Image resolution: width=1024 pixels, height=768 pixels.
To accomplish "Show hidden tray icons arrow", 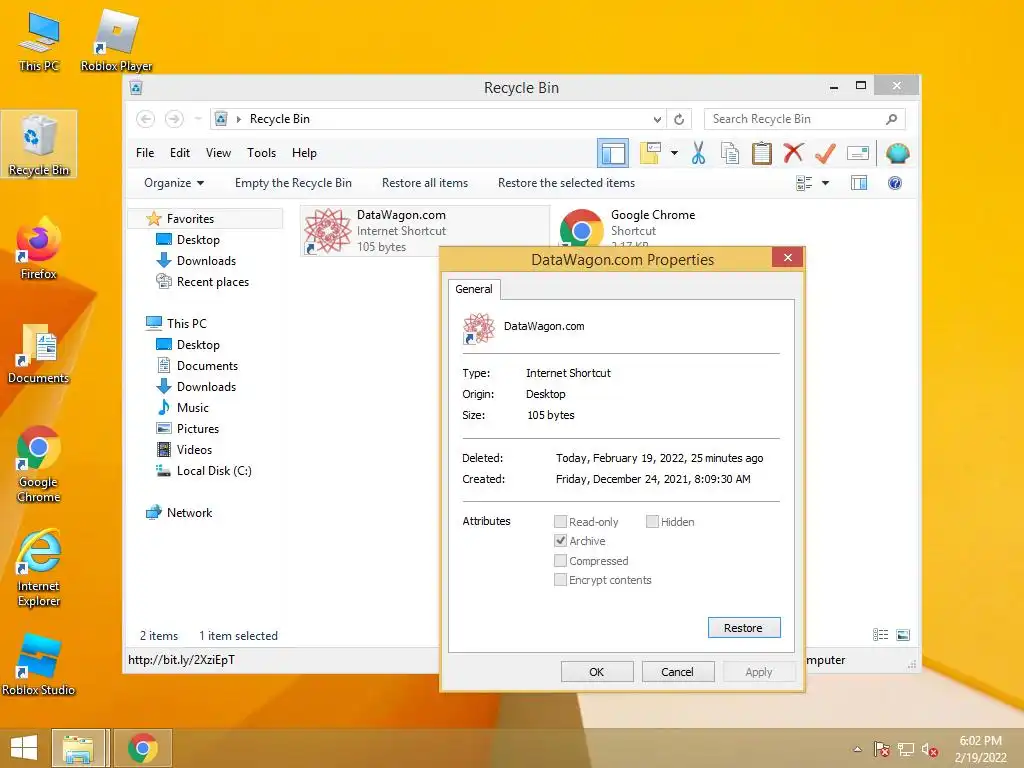I will (x=857, y=750).
